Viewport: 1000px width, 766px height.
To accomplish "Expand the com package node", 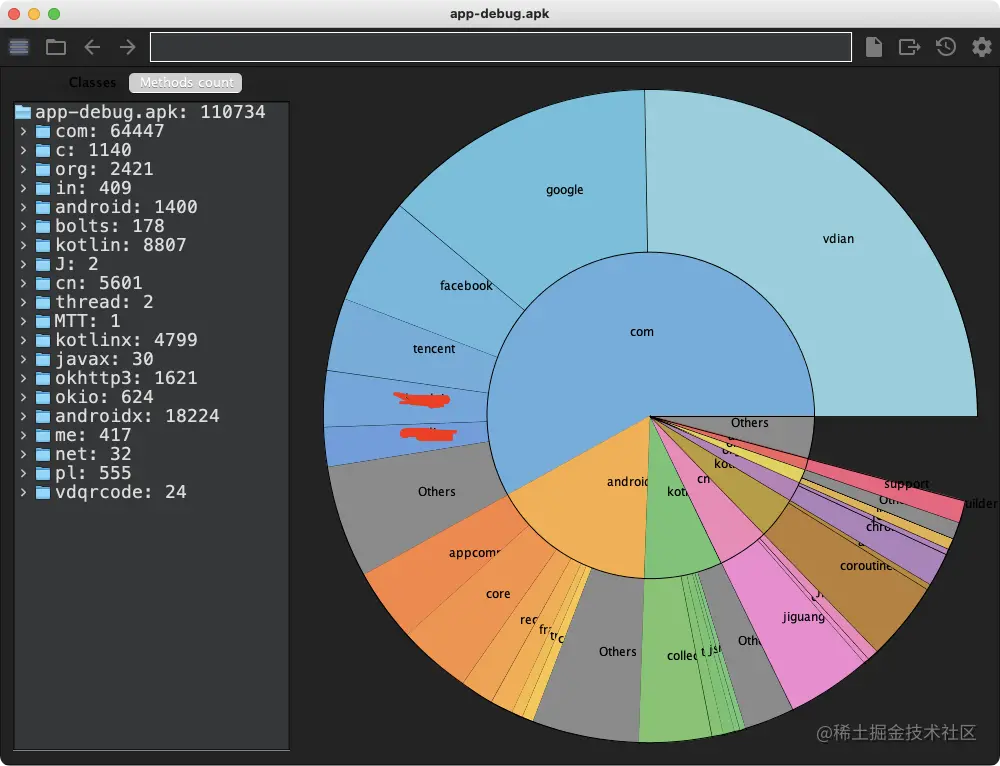I will pos(23,131).
